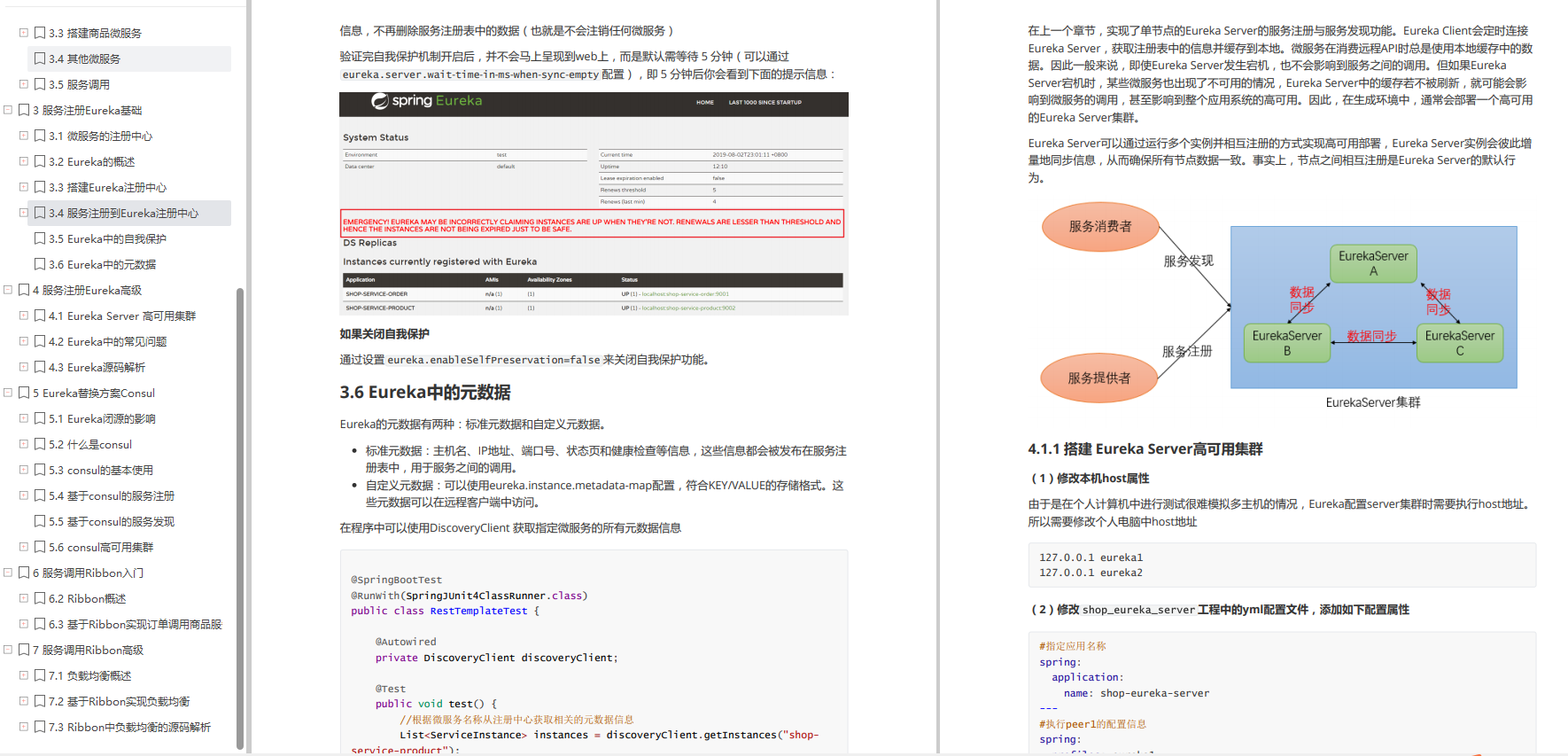
Task: Click the bookmark icon next to 3.1 微服务的注册中心
Action: point(40,136)
